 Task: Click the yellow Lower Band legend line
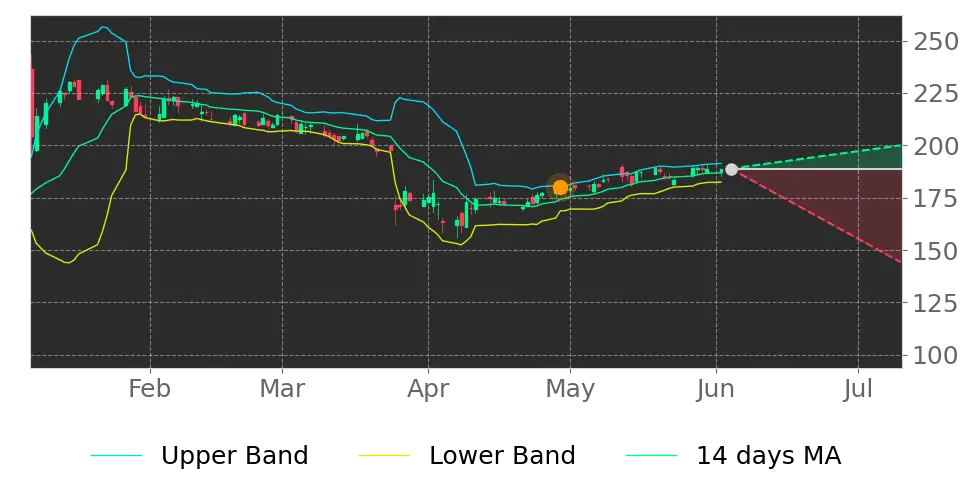pyautogui.click(x=384, y=456)
